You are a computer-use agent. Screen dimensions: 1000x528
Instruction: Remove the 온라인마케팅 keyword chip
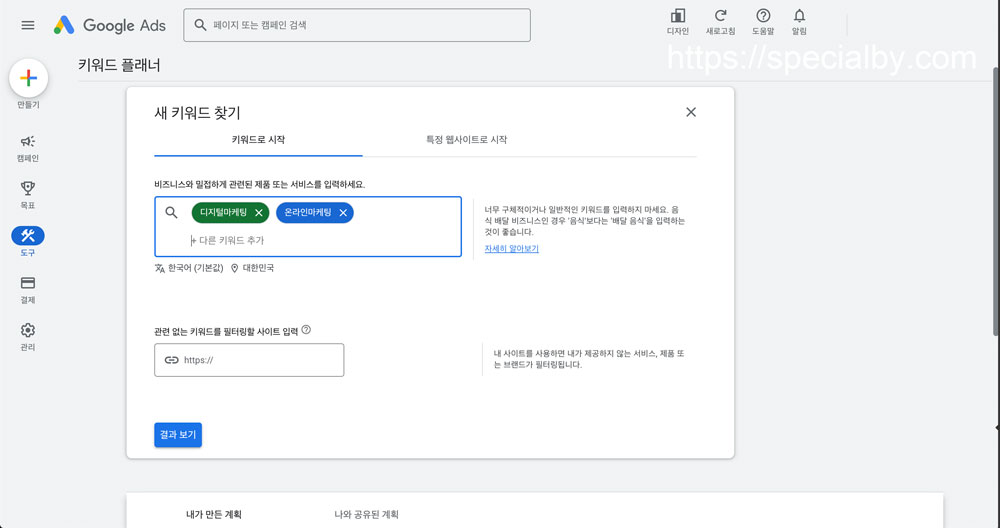click(x=342, y=213)
